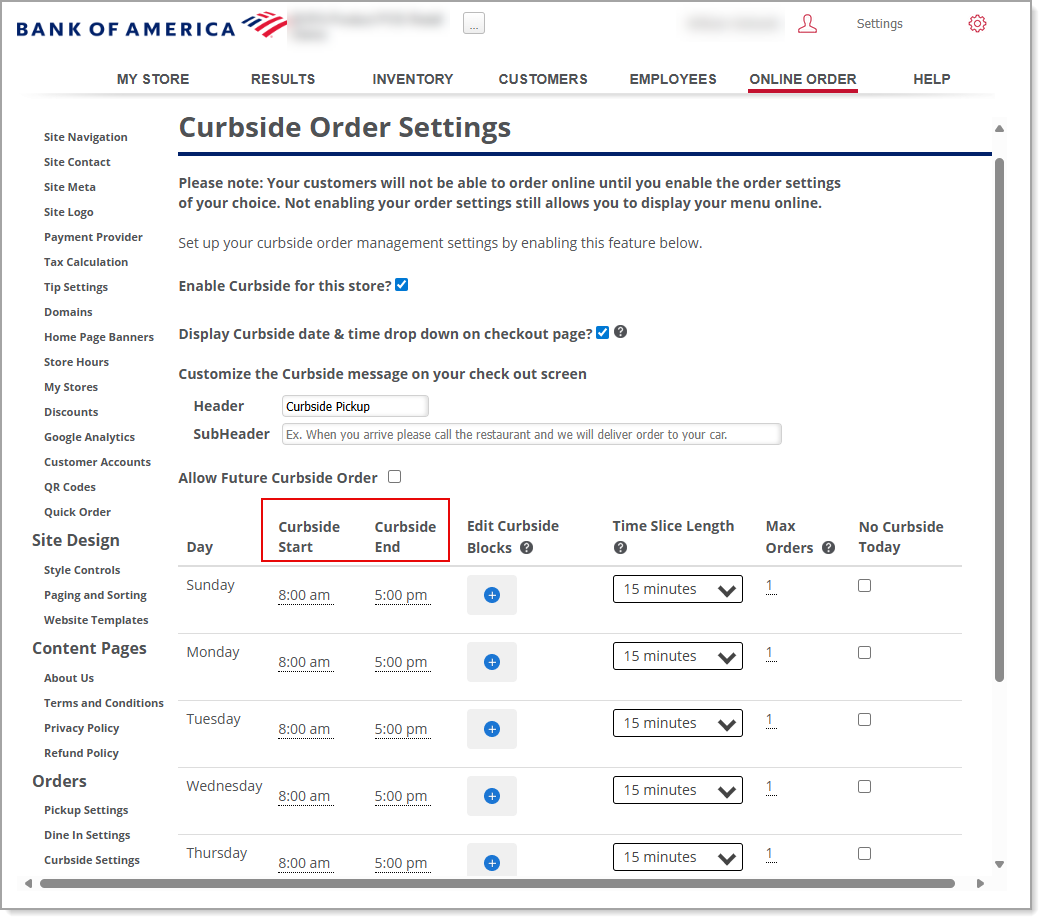Switch to the INVENTORY tab
The image size is (1044, 922).
pos(412,79)
